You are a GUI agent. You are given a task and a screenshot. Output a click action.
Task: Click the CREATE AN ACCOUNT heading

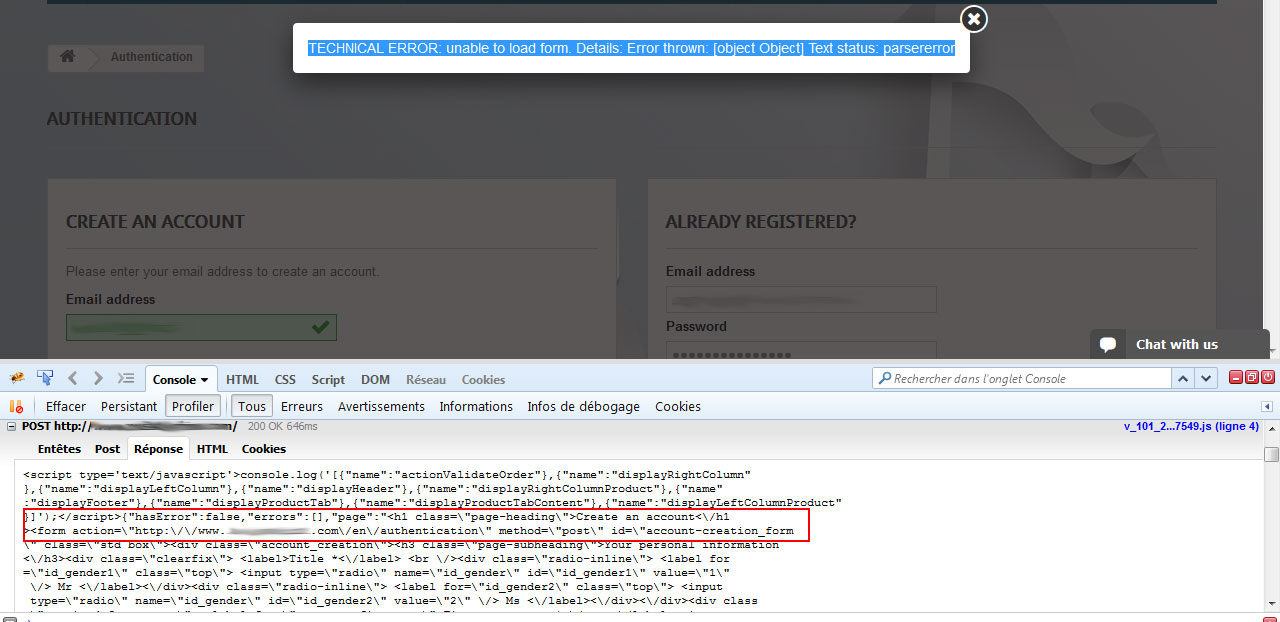155,222
